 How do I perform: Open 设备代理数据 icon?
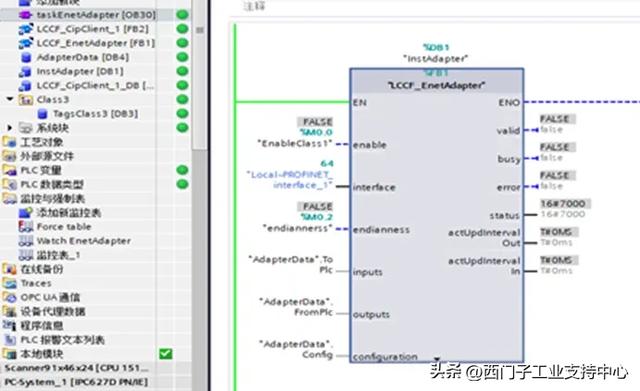tap(9, 311)
